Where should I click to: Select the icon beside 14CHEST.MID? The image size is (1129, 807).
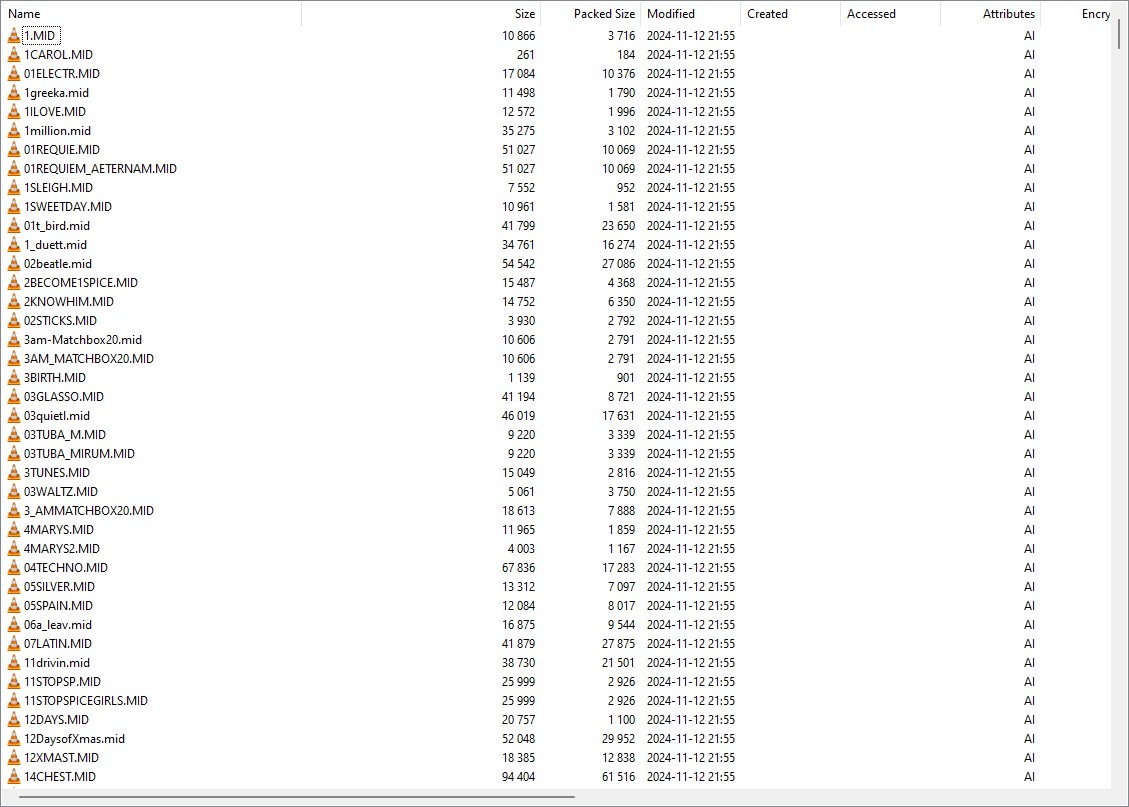point(14,777)
